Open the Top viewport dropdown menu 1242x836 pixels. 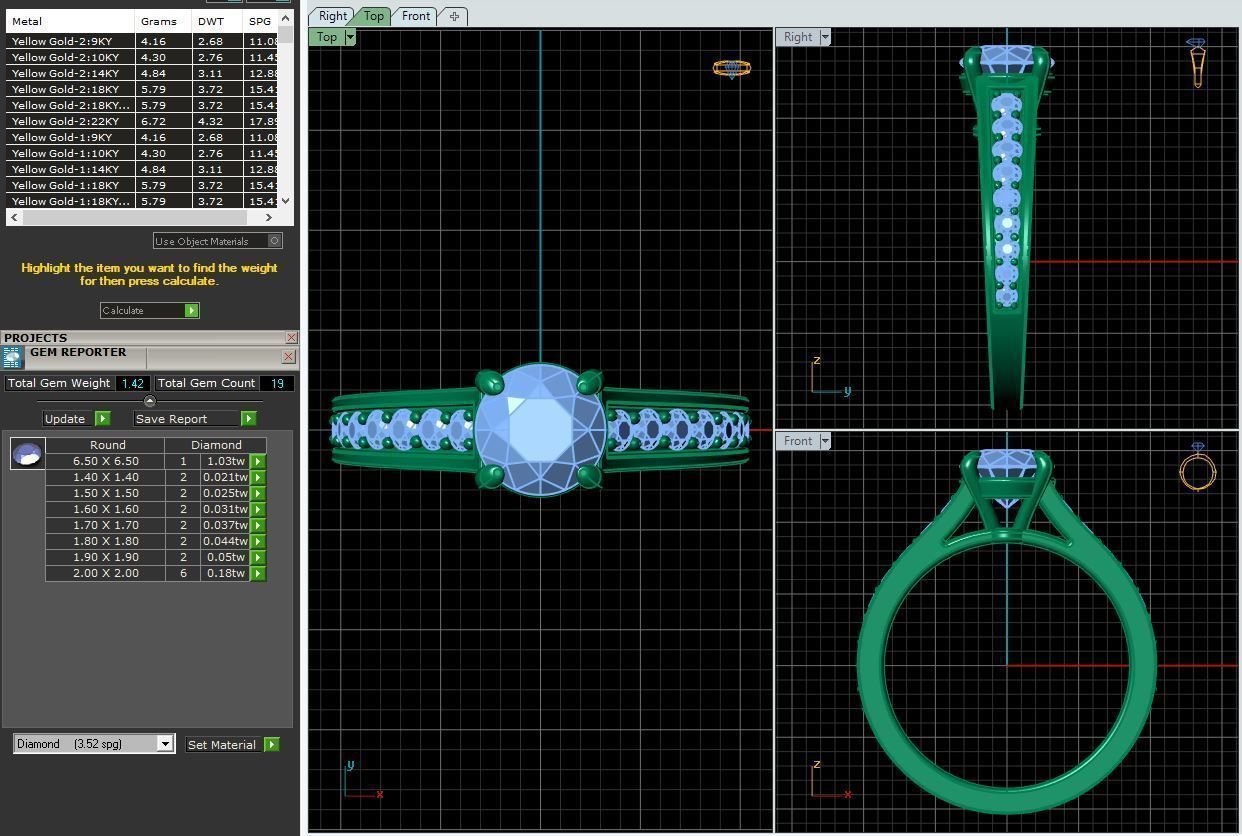(349, 37)
